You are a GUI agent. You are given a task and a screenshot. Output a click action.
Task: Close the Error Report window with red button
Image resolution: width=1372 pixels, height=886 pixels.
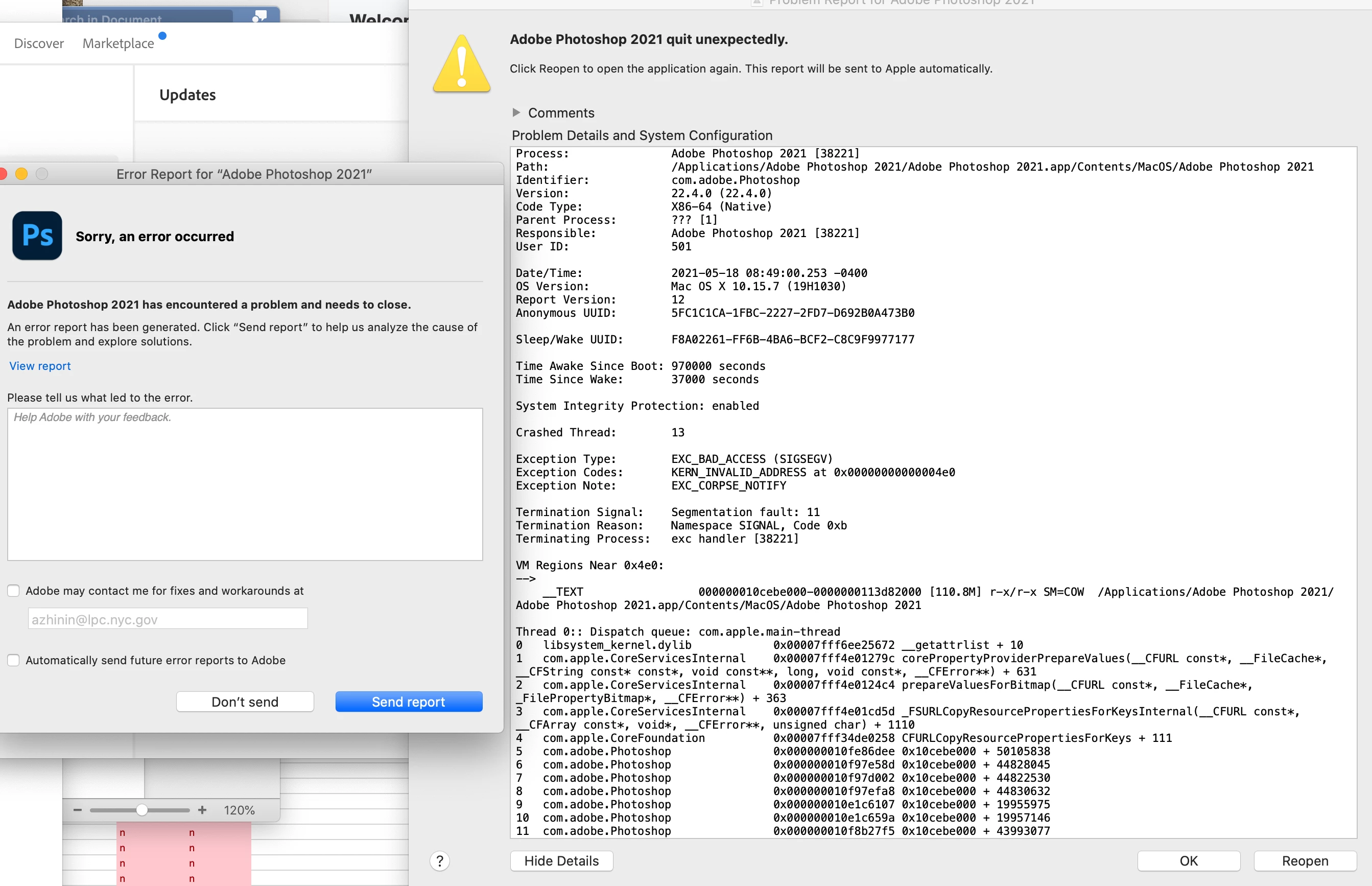coord(3,174)
